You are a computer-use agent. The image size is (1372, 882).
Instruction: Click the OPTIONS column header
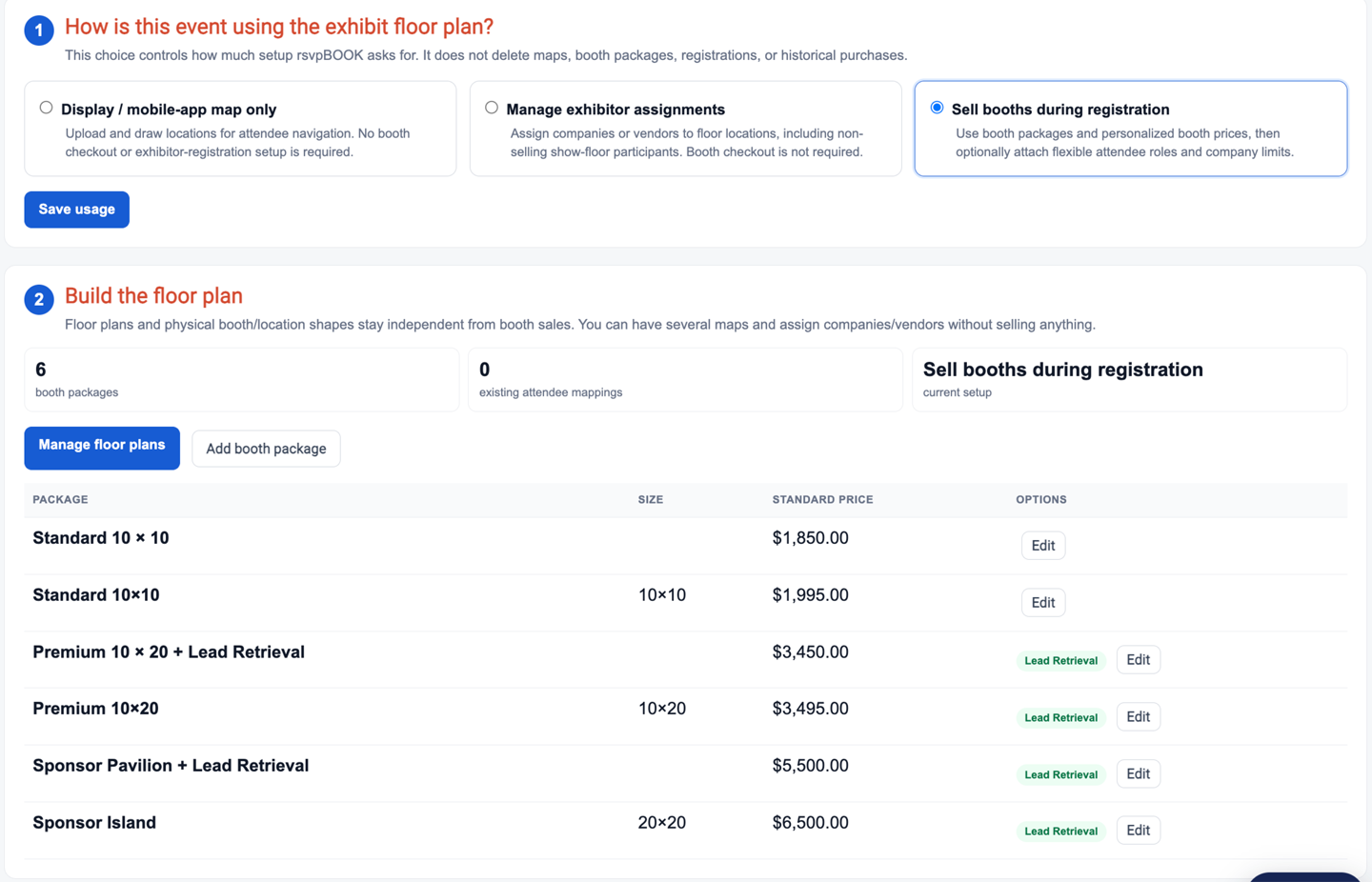[x=1041, y=499]
